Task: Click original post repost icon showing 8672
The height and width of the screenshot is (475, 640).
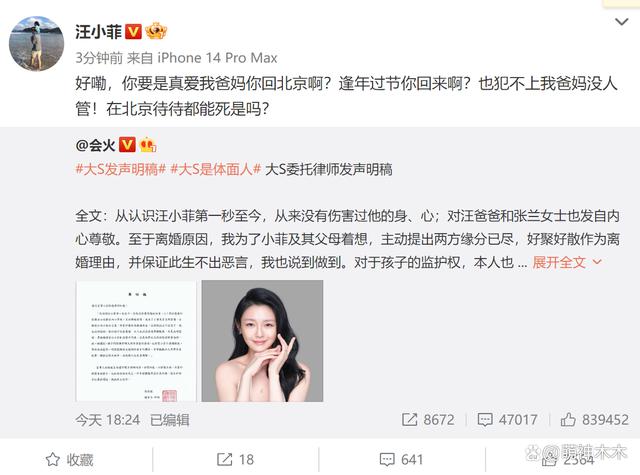Action: (x=428, y=420)
